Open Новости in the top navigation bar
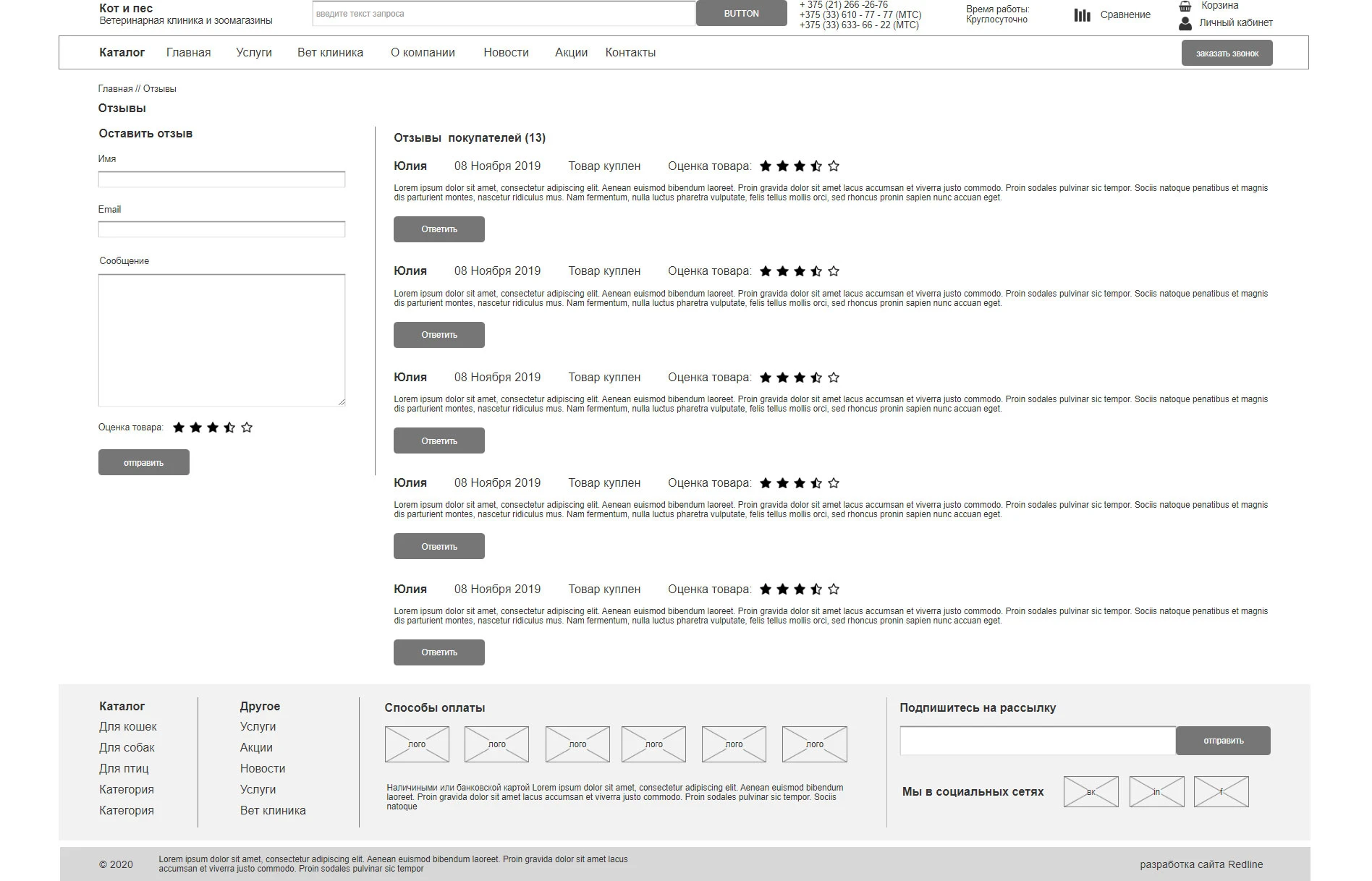Screen dimensions: 1372x881 pyautogui.click(x=507, y=53)
